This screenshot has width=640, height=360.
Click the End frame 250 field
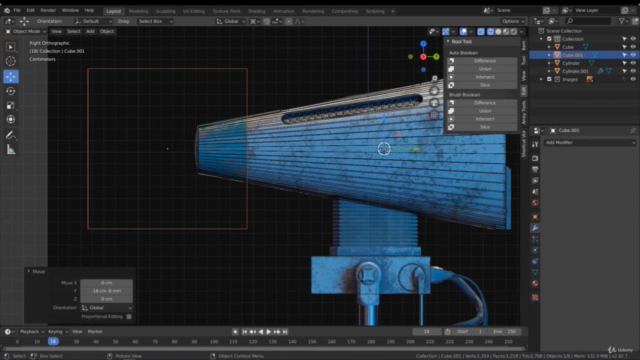[504, 332]
